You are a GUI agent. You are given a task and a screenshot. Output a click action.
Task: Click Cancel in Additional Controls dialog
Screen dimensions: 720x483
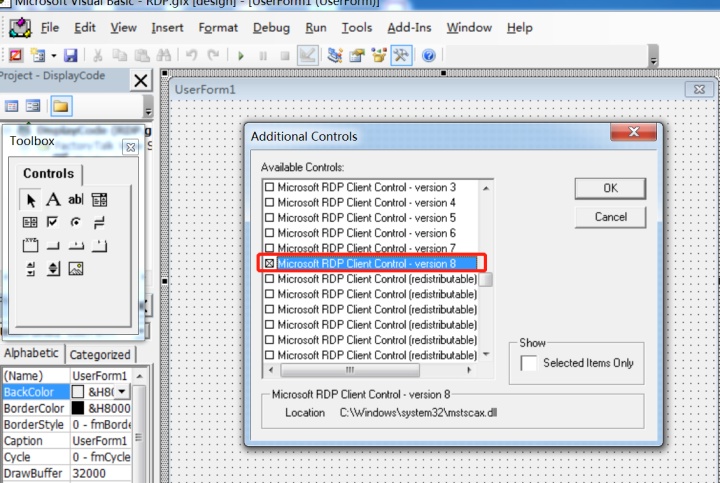click(x=610, y=217)
